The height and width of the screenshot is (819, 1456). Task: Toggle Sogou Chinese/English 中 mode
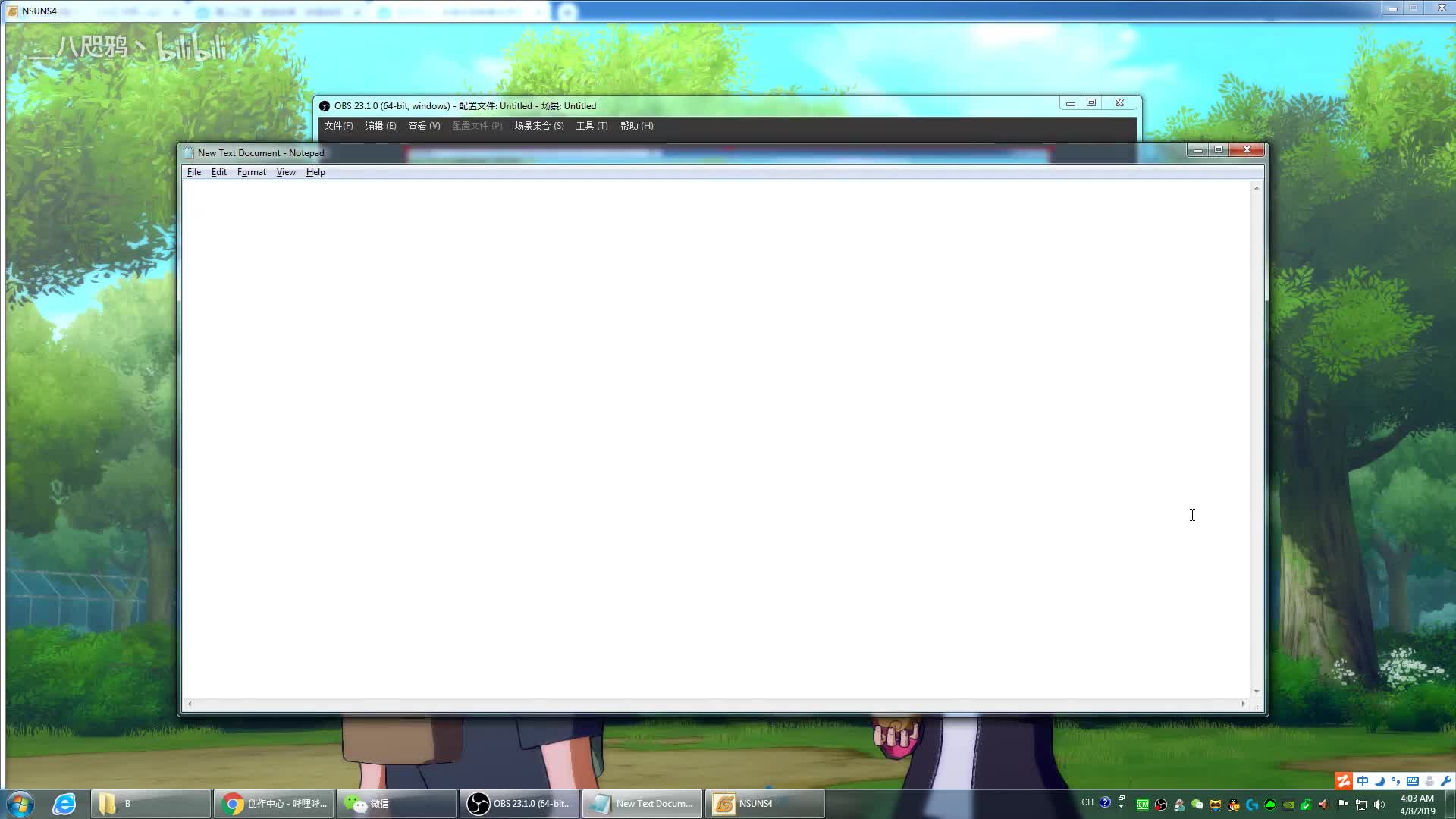1363,781
